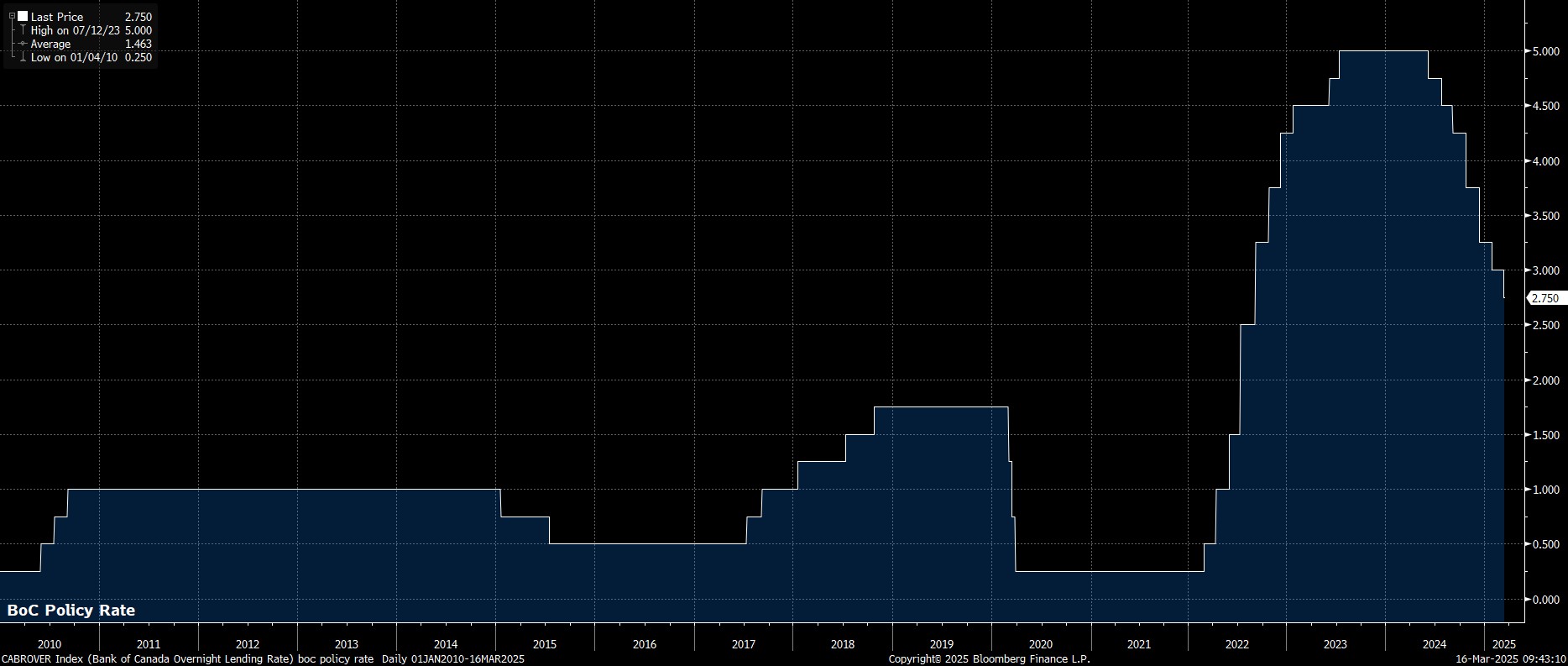Click the 1.000 y-axis label
Screen dimensions: 1568x666
pos(1545,490)
